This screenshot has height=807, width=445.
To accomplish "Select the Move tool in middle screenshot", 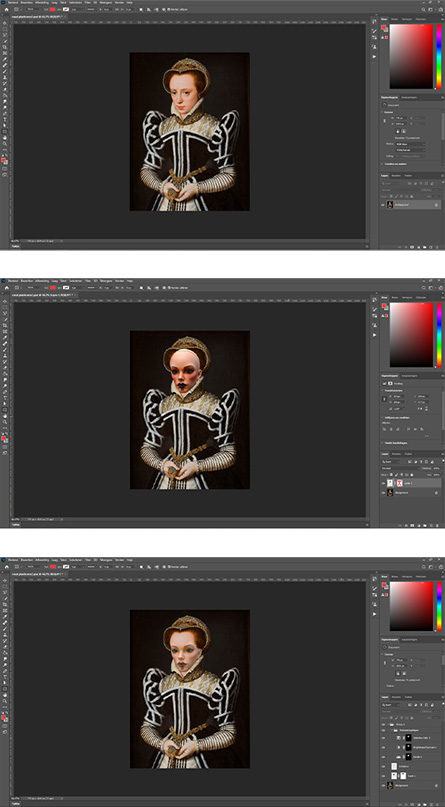I will point(5,302).
